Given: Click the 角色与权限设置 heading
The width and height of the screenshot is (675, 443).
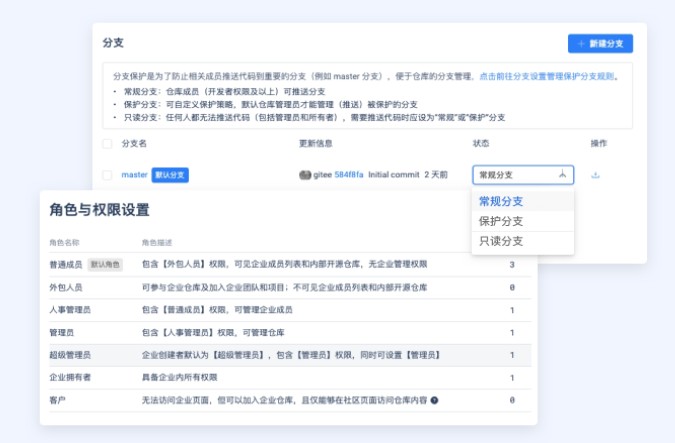Looking at the screenshot, I should (99, 210).
